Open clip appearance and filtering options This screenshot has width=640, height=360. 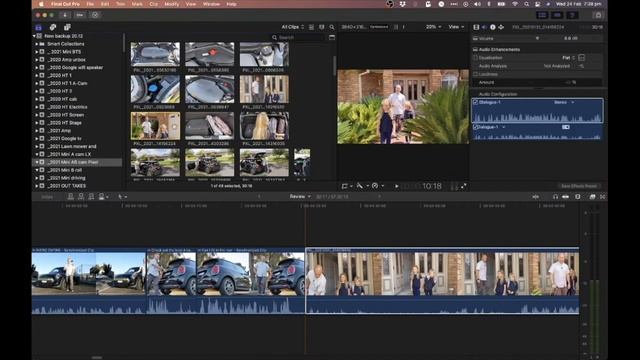[x=322, y=27]
